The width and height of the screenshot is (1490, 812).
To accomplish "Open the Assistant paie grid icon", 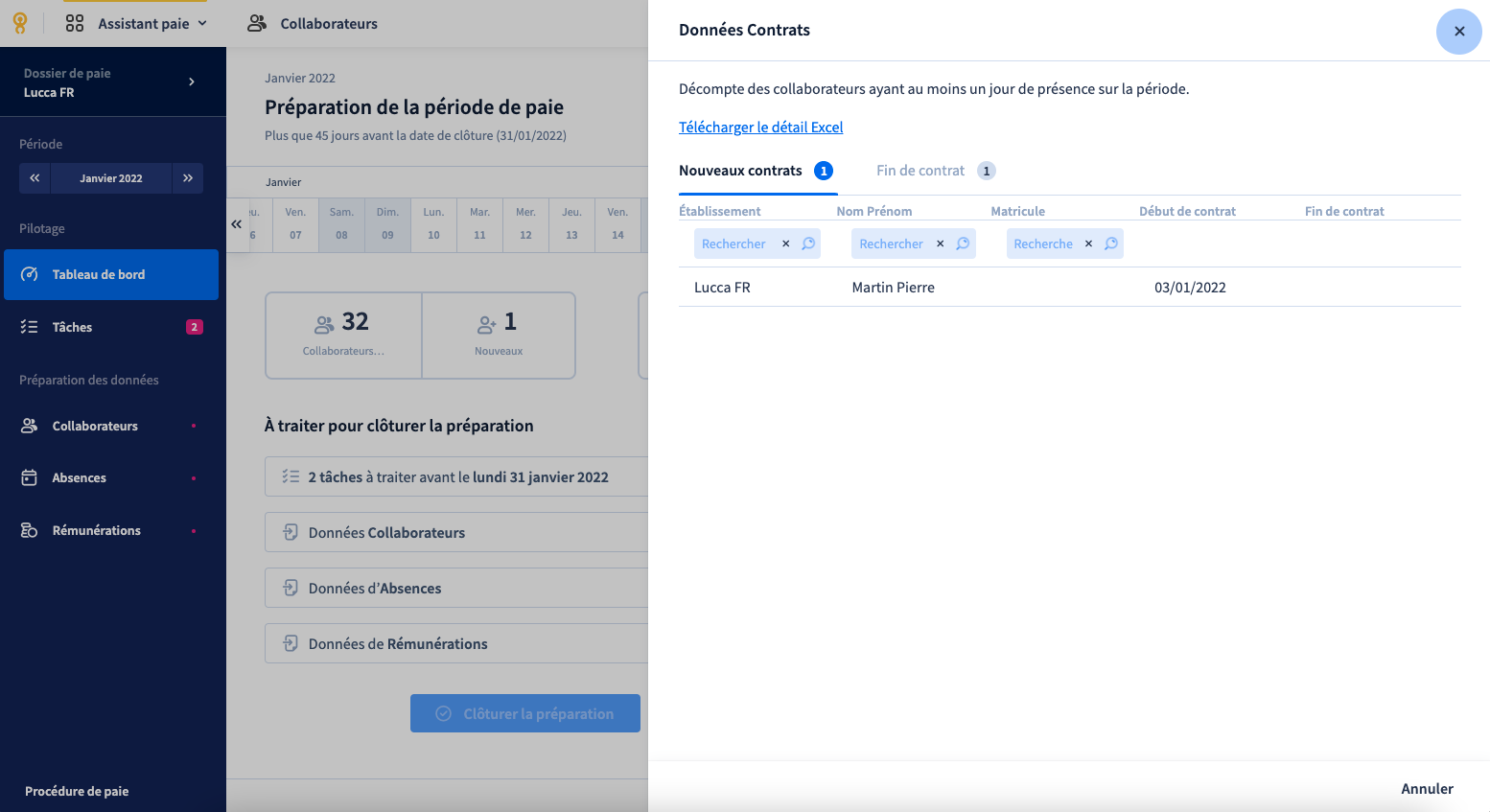I will click(74, 23).
